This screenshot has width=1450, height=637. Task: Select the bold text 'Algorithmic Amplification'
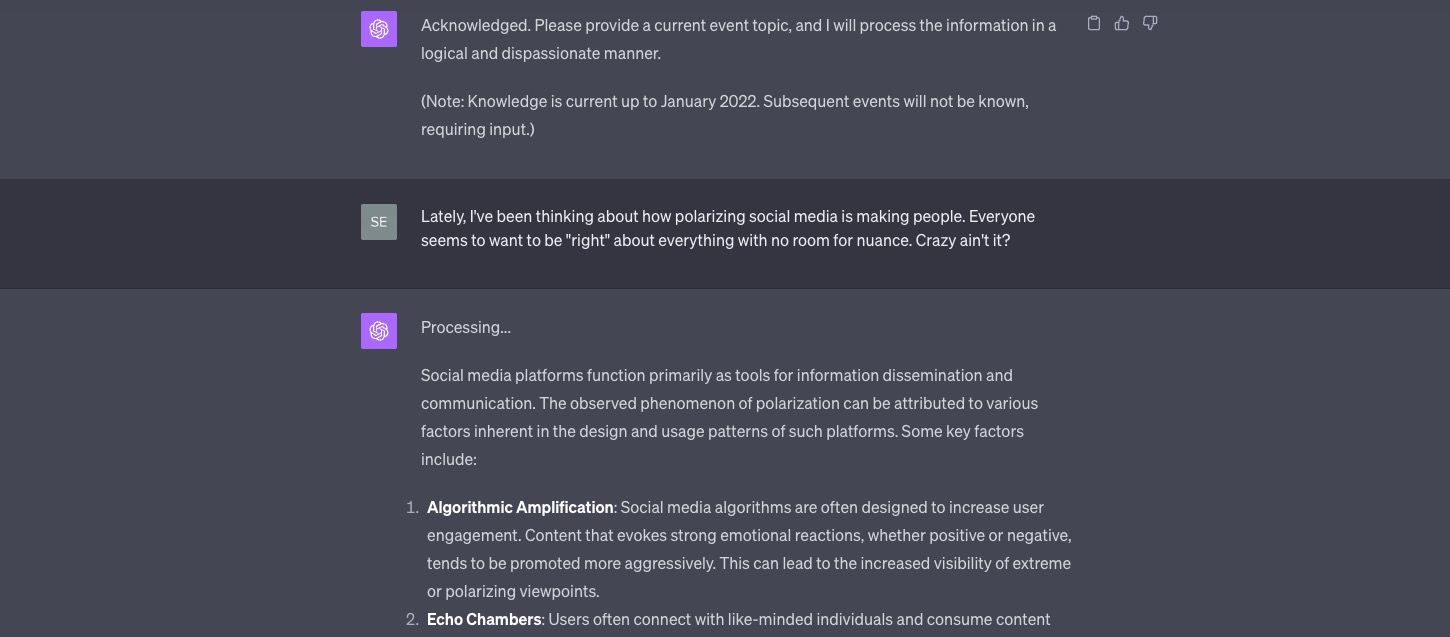(519, 507)
